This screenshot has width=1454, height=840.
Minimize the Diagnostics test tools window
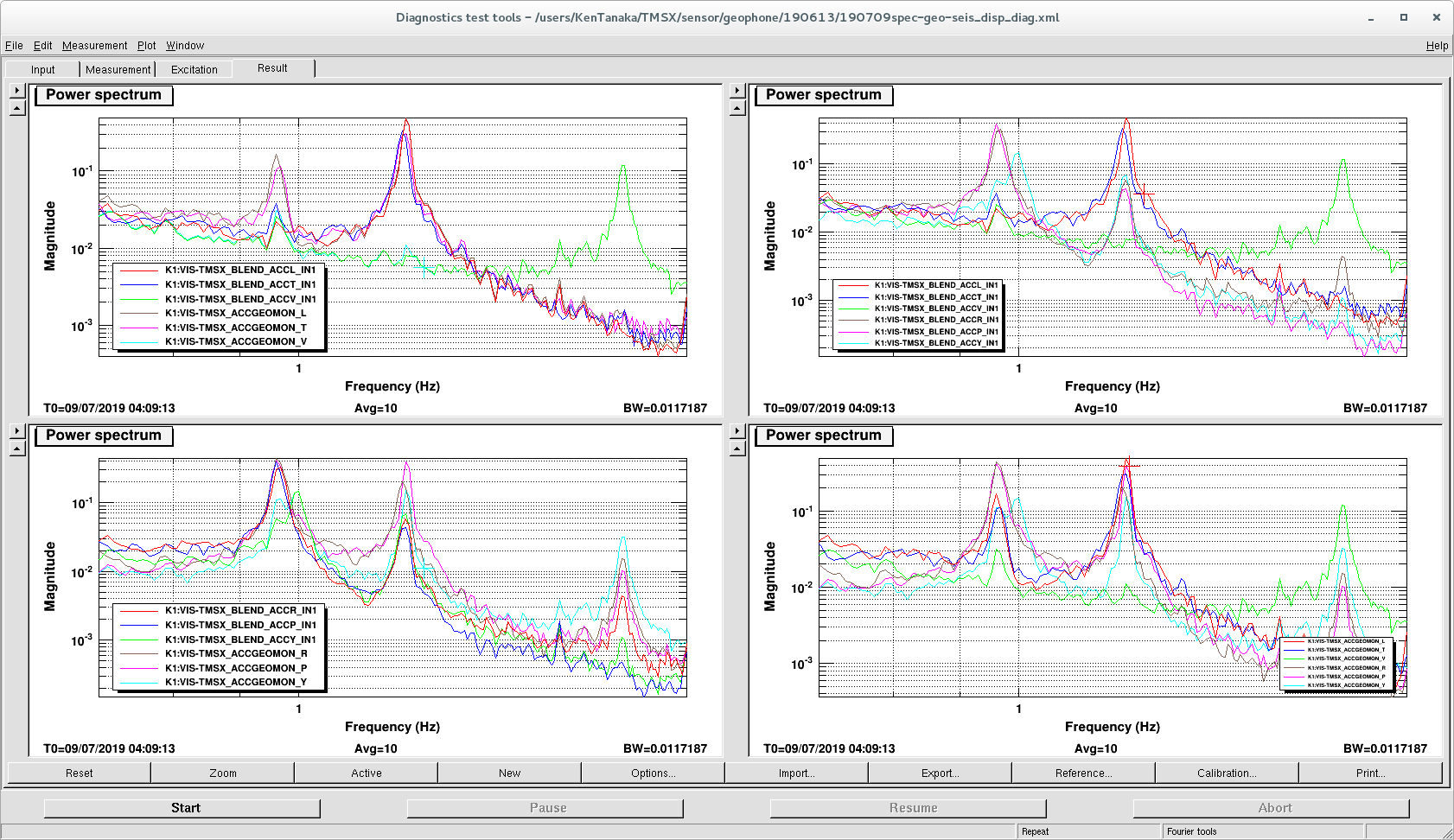click(x=1371, y=18)
